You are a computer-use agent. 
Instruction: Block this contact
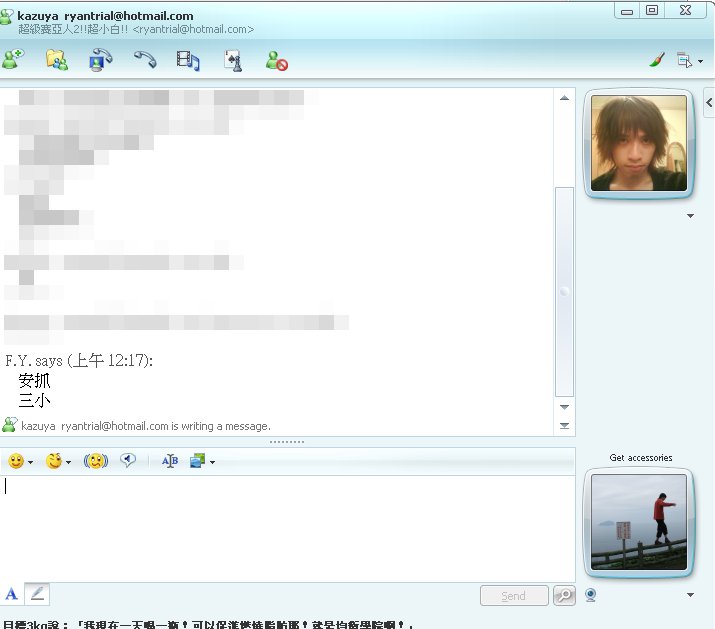(277, 61)
